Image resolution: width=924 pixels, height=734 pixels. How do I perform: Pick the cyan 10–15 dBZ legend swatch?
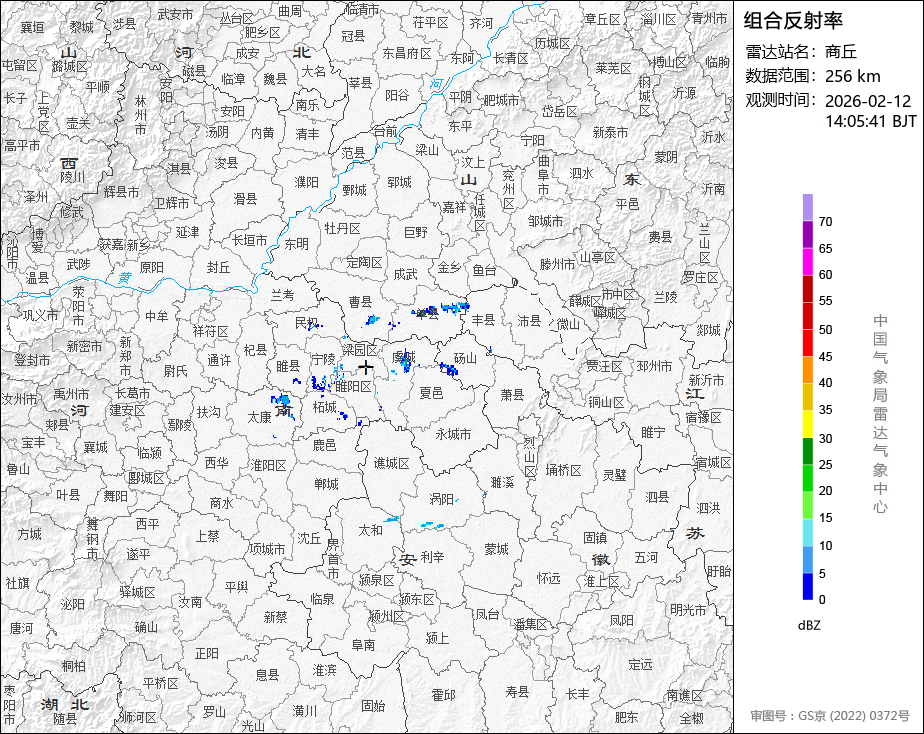[x=807, y=533]
